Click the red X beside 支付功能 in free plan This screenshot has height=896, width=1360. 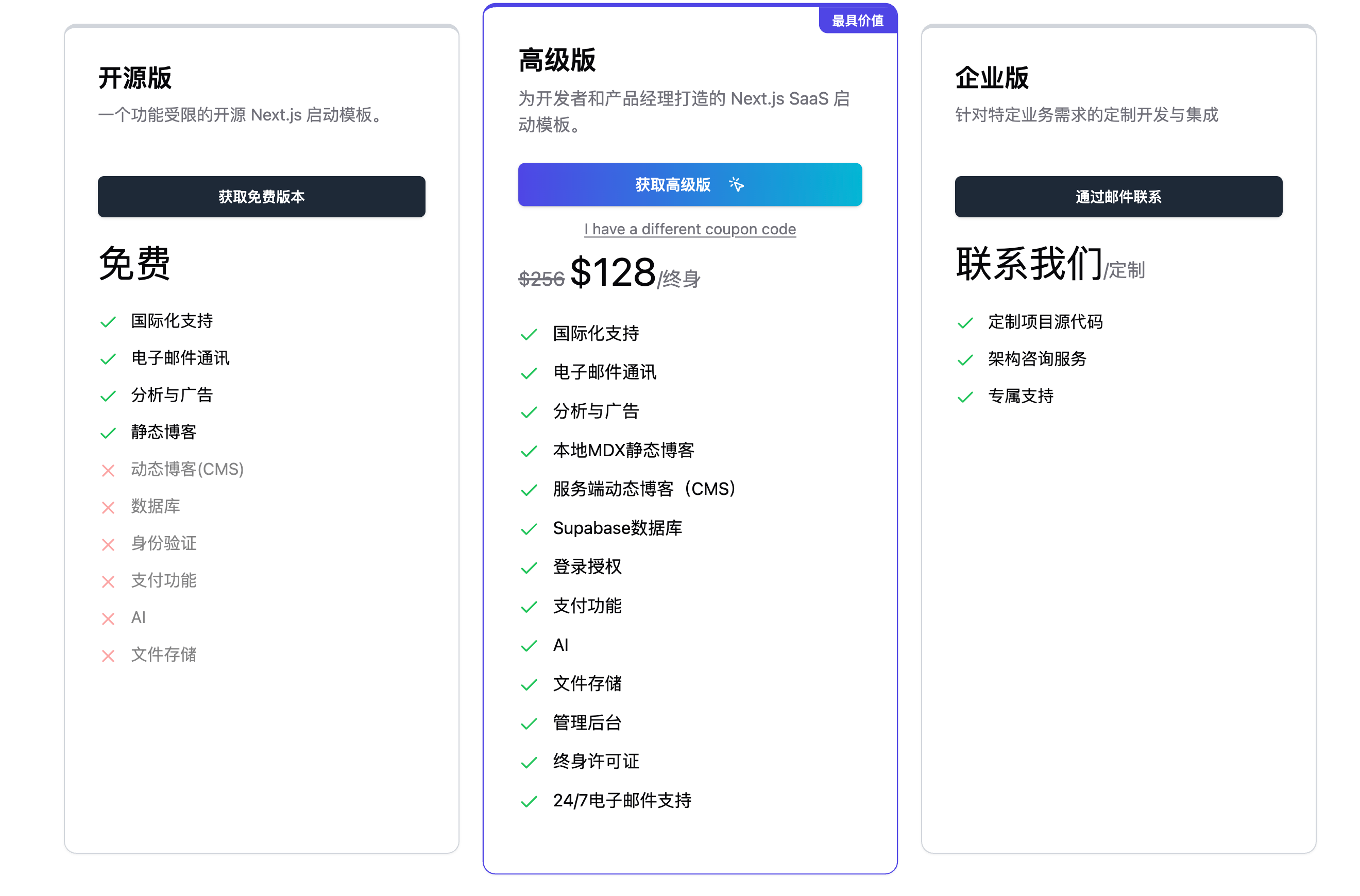[108, 581]
